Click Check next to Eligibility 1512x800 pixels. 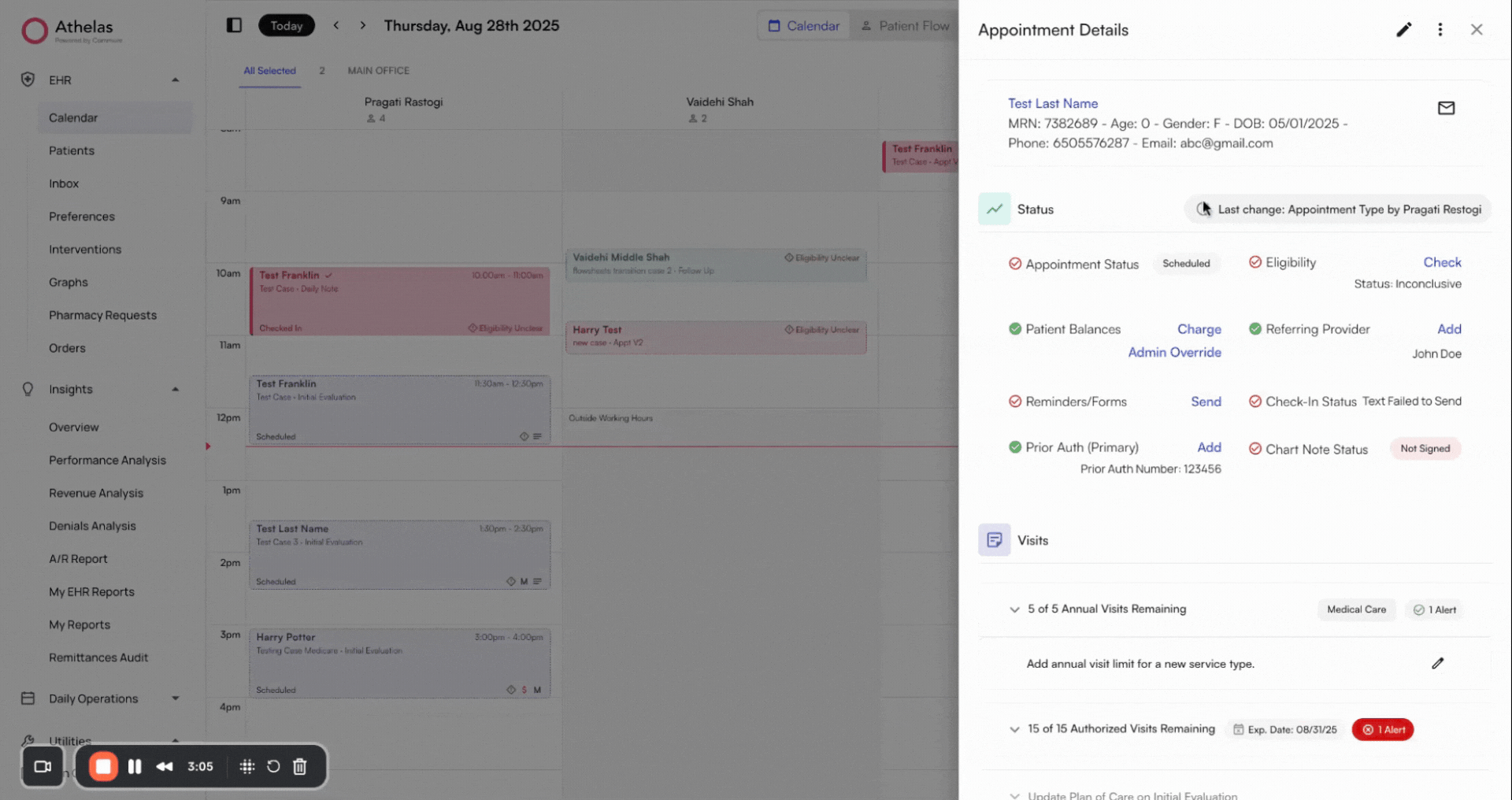1442,262
